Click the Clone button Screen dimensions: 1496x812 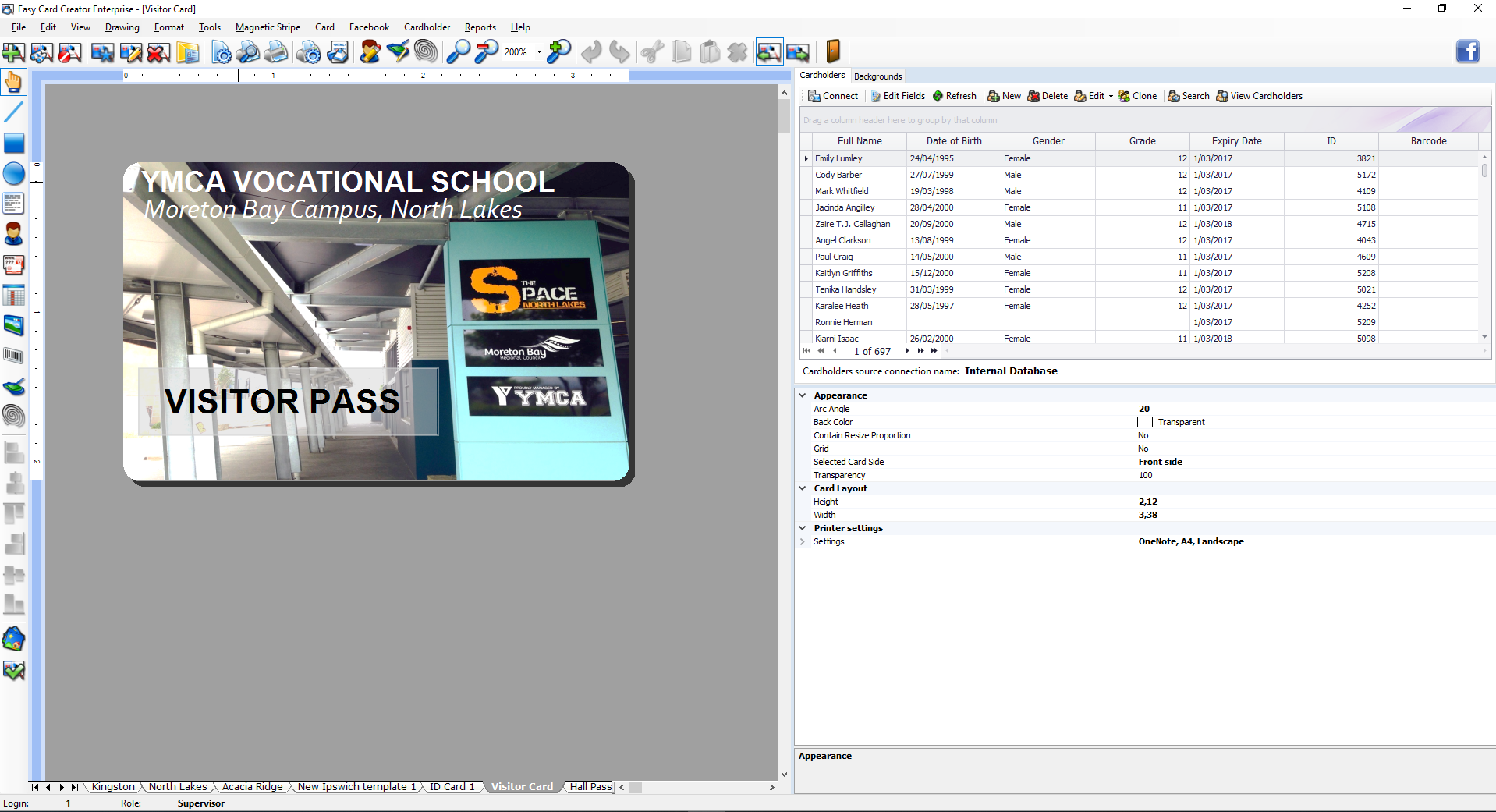pyautogui.click(x=1138, y=96)
